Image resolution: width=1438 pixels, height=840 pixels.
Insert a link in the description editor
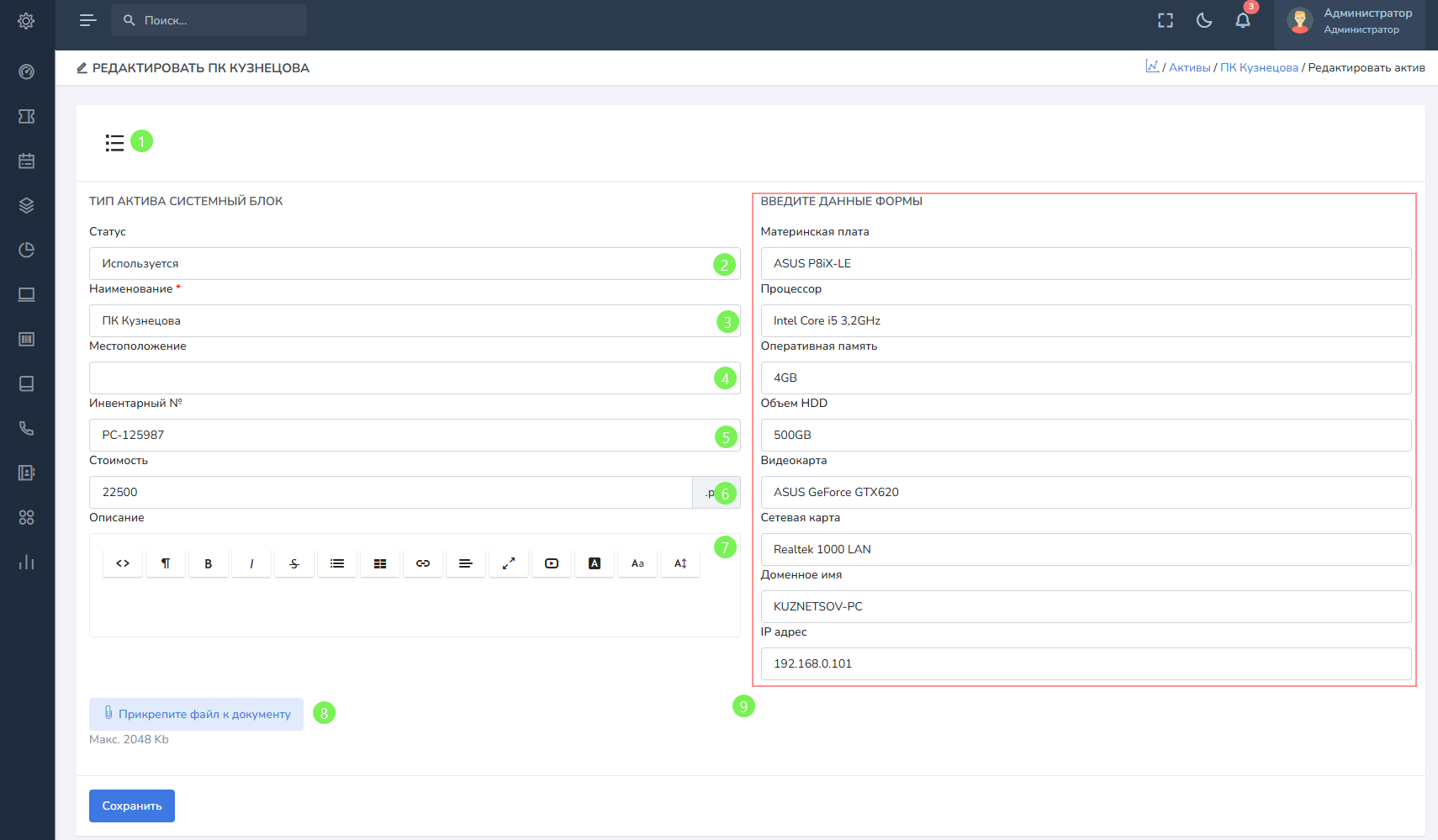coord(423,563)
